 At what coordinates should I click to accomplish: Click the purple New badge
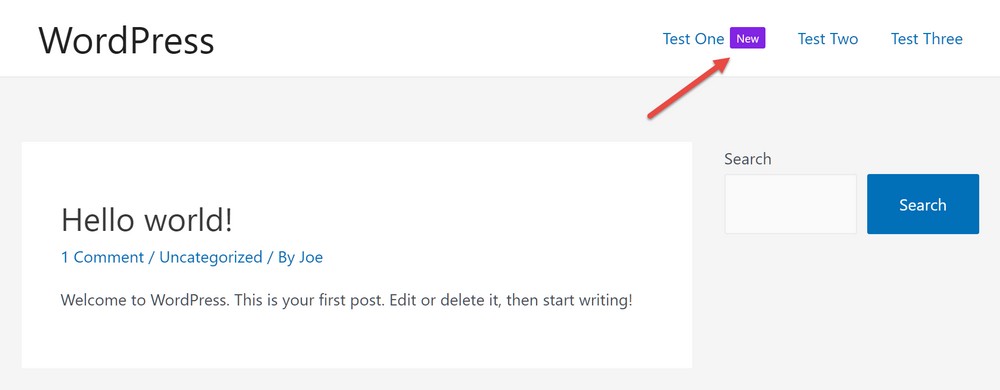(747, 38)
